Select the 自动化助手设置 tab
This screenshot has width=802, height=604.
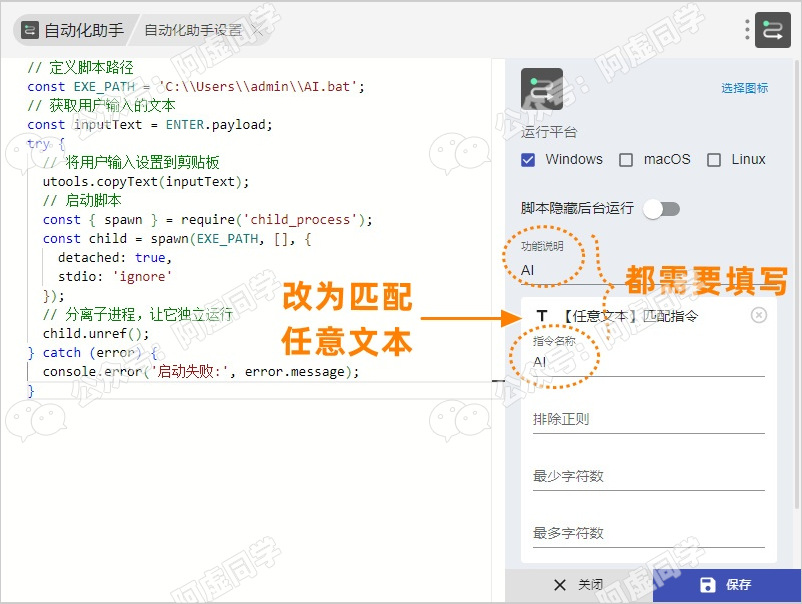pyautogui.click(x=193, y=30)
